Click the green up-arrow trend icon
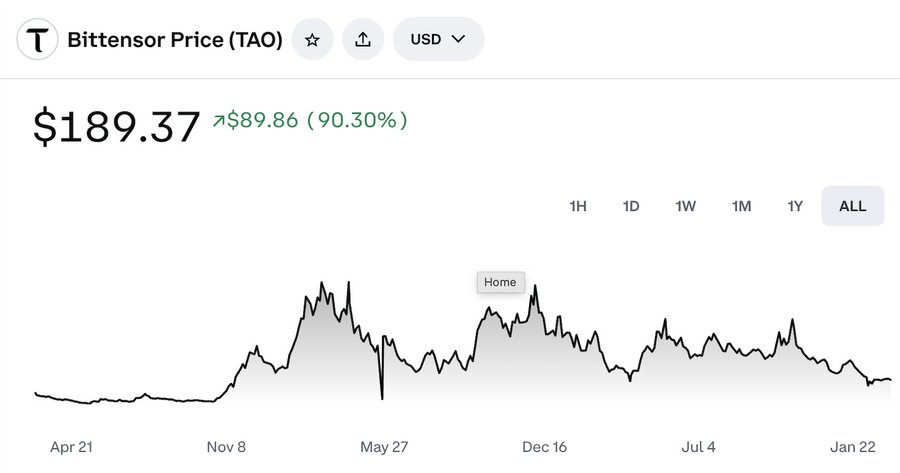Image resolution: width=900 pixels, height=473 pixels. (x=218, y=121)
